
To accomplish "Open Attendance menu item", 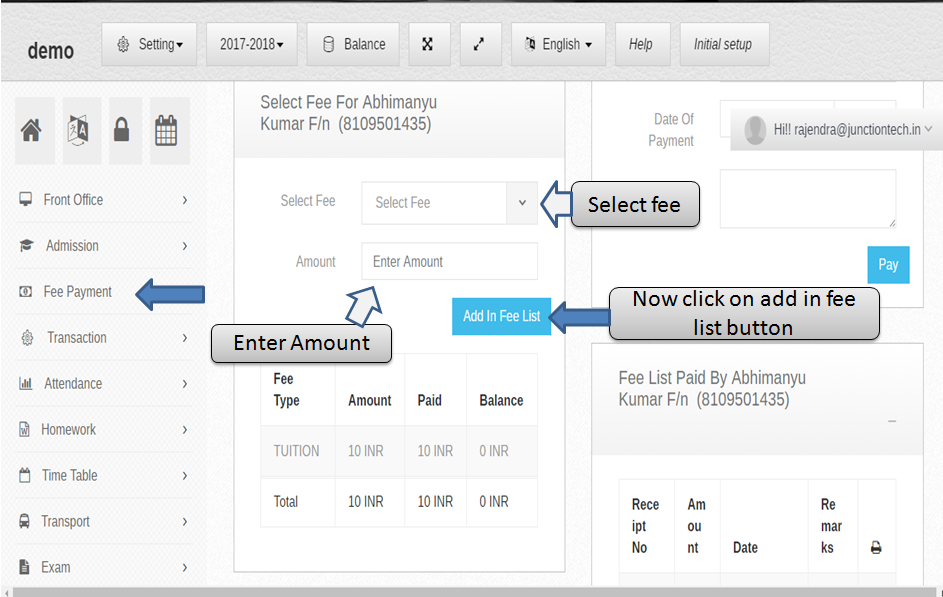I will tap(103, 383).
